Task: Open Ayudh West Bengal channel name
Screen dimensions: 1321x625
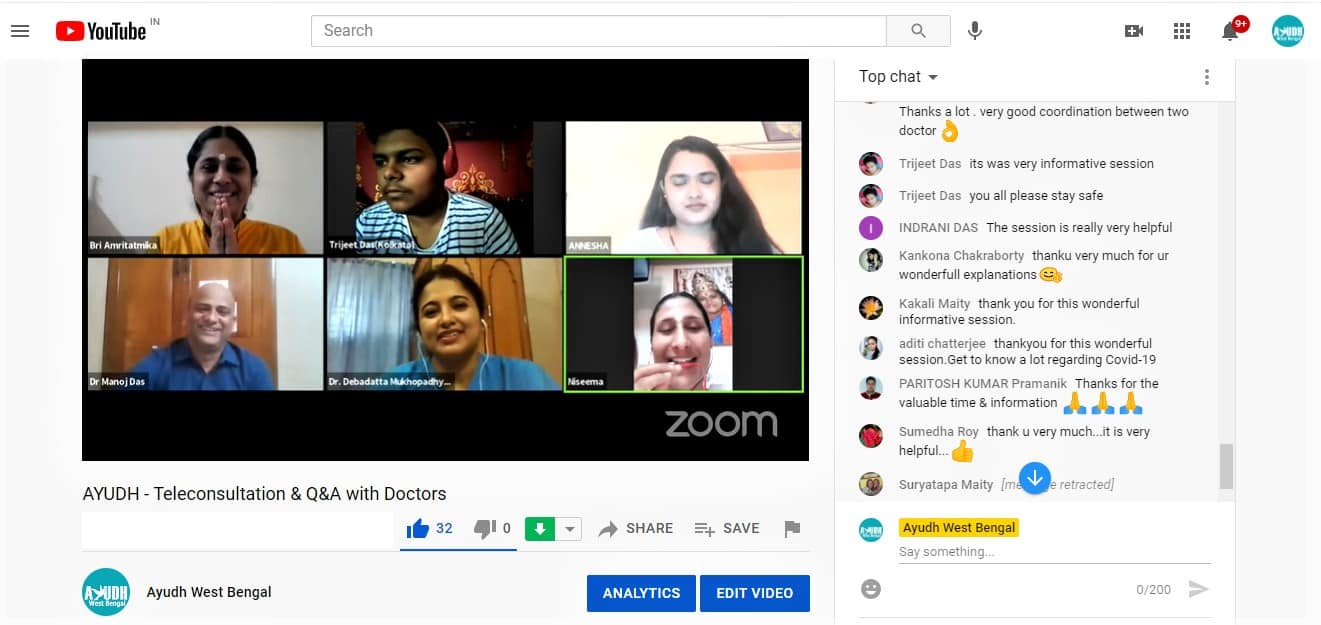Action: pos(209,592)
